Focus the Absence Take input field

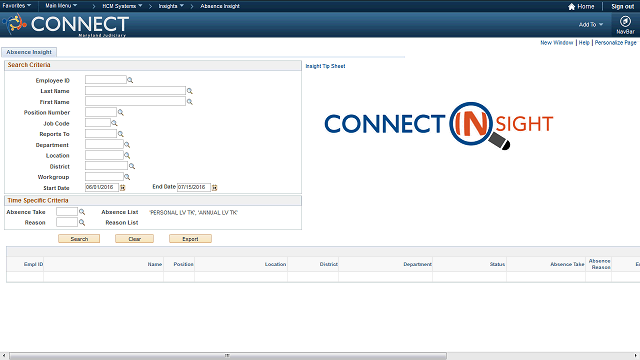point(67,211)
